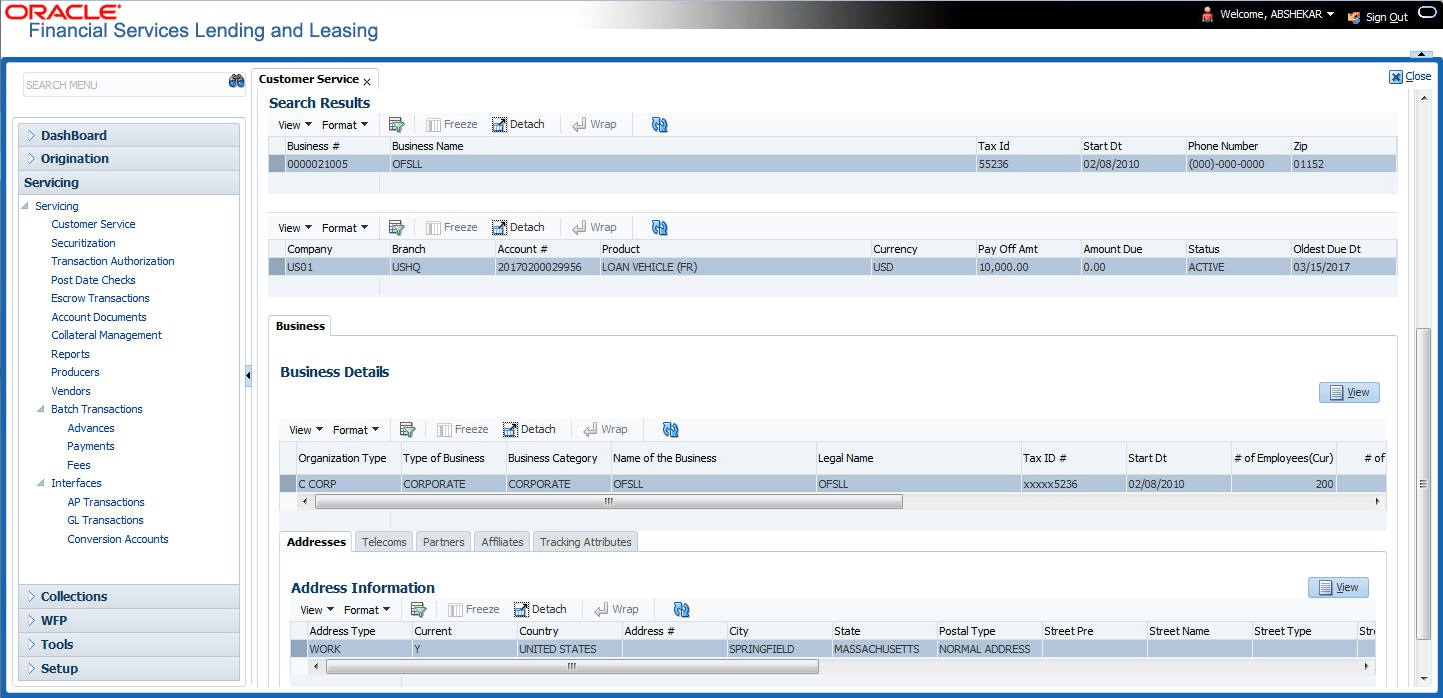Click the Pay Off Amt column header
Viewport: 1443px width, 698px height.
tap(1027, 249)
